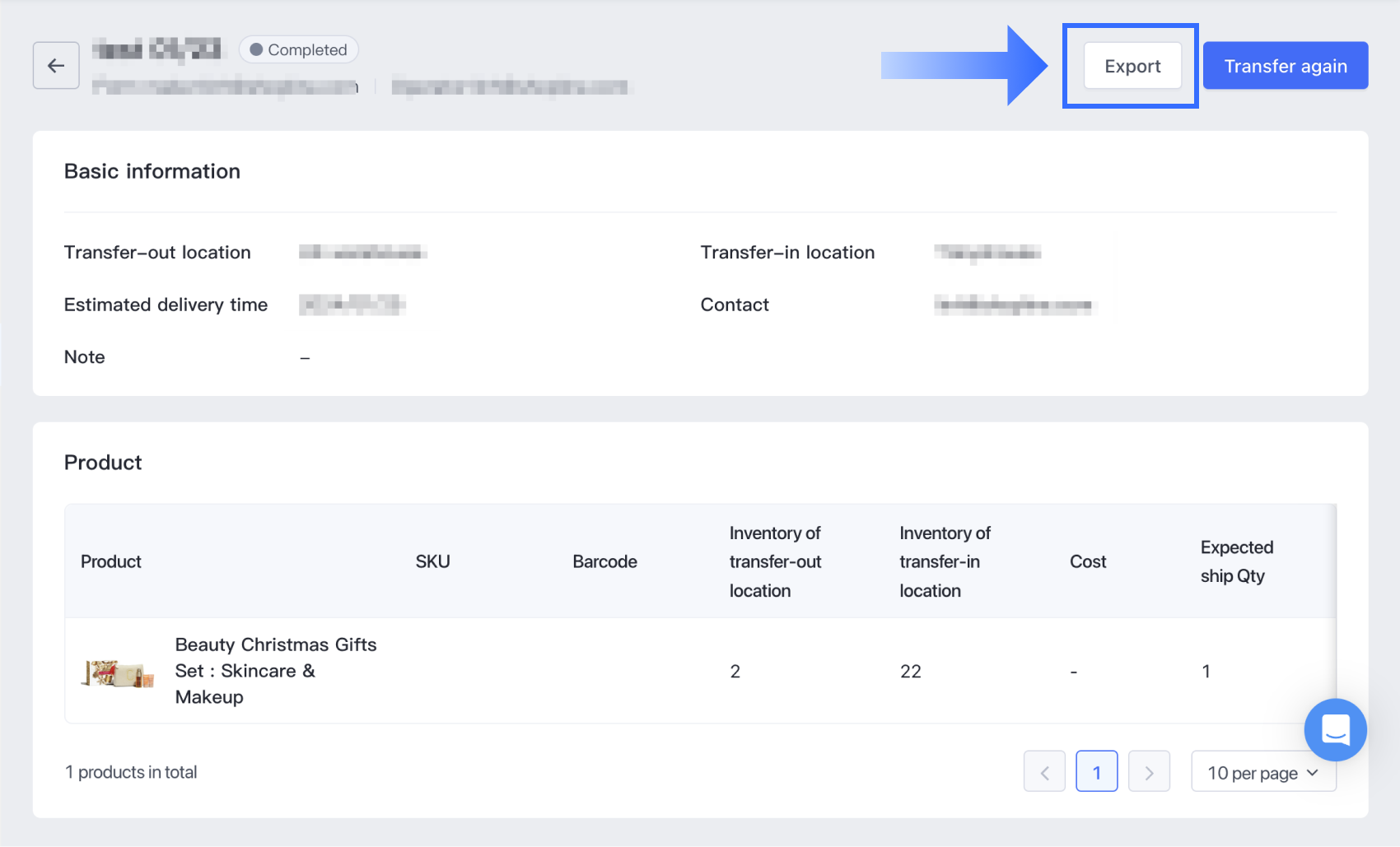Click the Product column header
This screenshot has height=847, width=1400.
tap(111, 561)
